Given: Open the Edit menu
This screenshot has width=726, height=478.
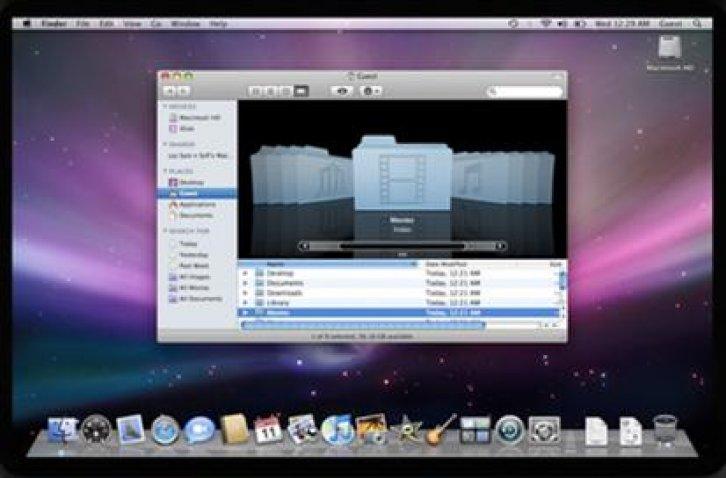Looking at the screenshot, I should point(106,23).
